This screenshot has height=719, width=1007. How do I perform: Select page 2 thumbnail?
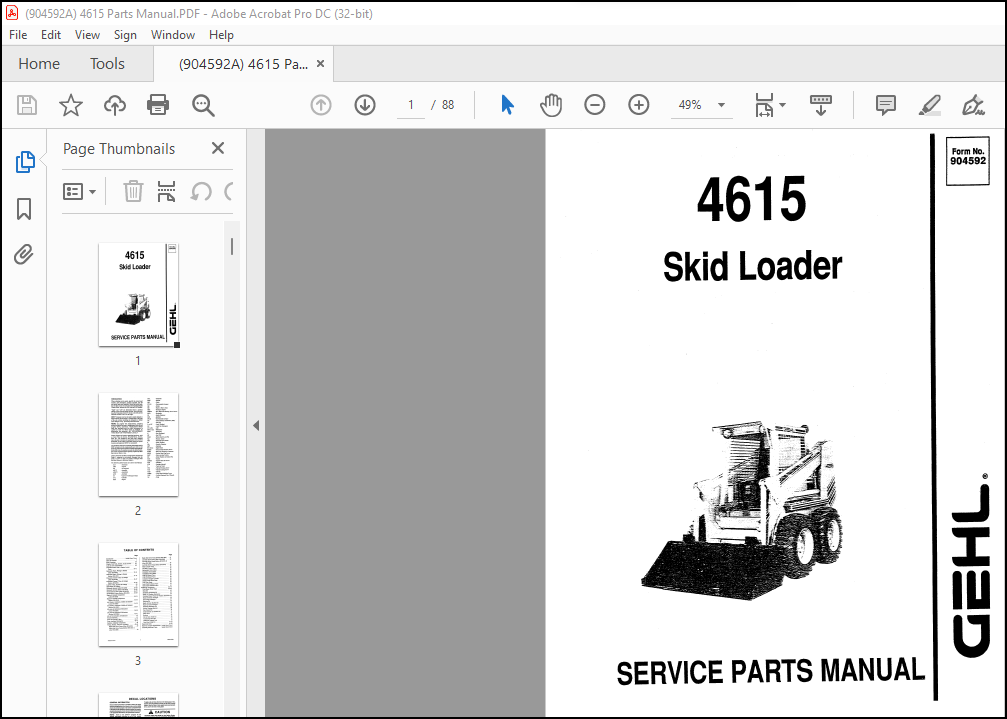[x=138, y=444]
